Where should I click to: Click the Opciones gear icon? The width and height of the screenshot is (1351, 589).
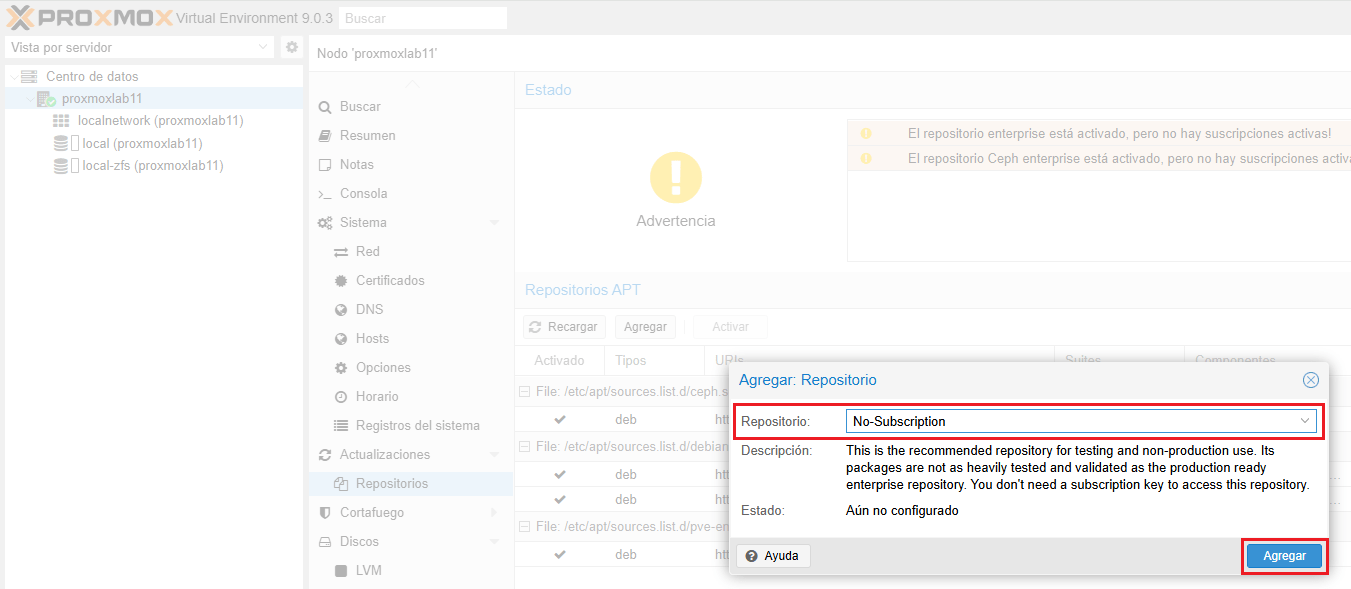tap(341, 367)
